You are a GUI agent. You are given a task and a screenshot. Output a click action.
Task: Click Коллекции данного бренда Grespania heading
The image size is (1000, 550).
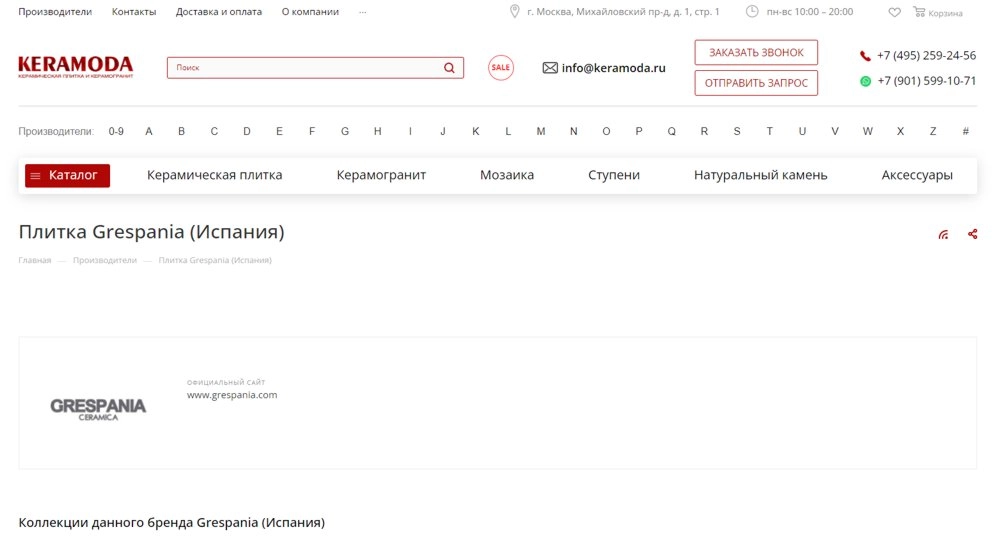coord(172,523)
